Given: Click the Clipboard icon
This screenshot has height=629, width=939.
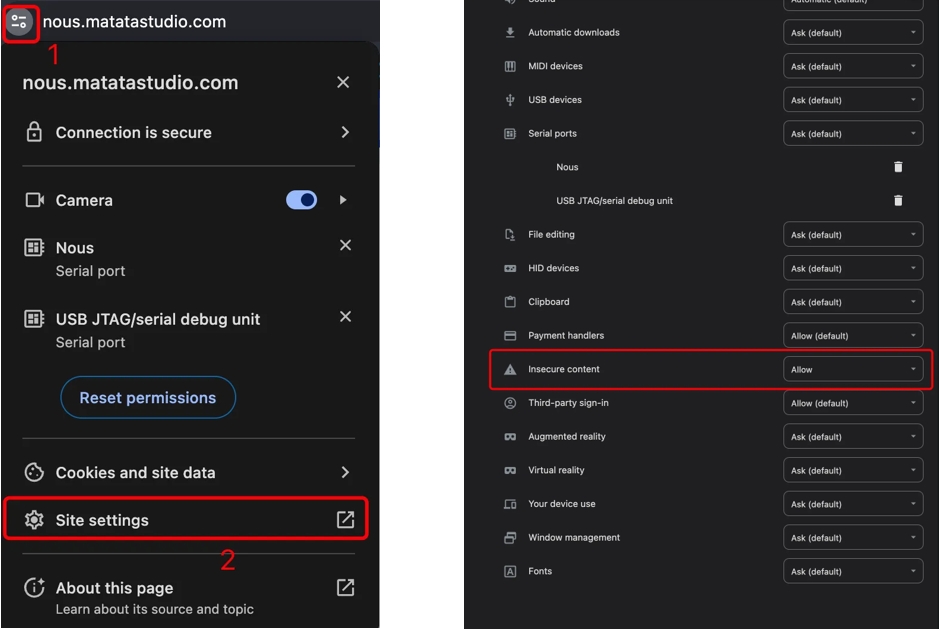Looking at the screenshot, I should (x=510, y=301).
